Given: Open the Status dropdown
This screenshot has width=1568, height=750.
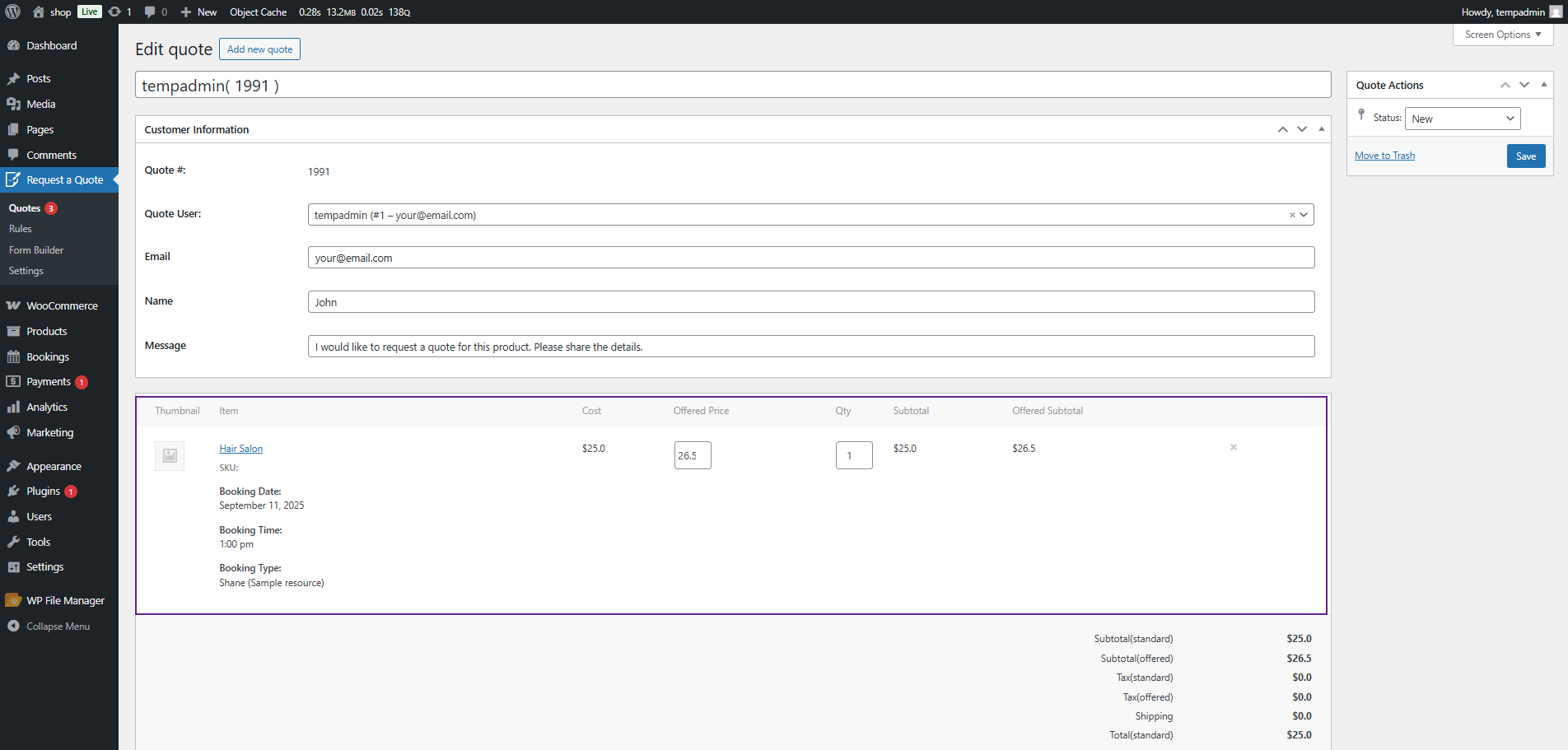Looking at the screenshot, I should click(x=1462, y=119).
